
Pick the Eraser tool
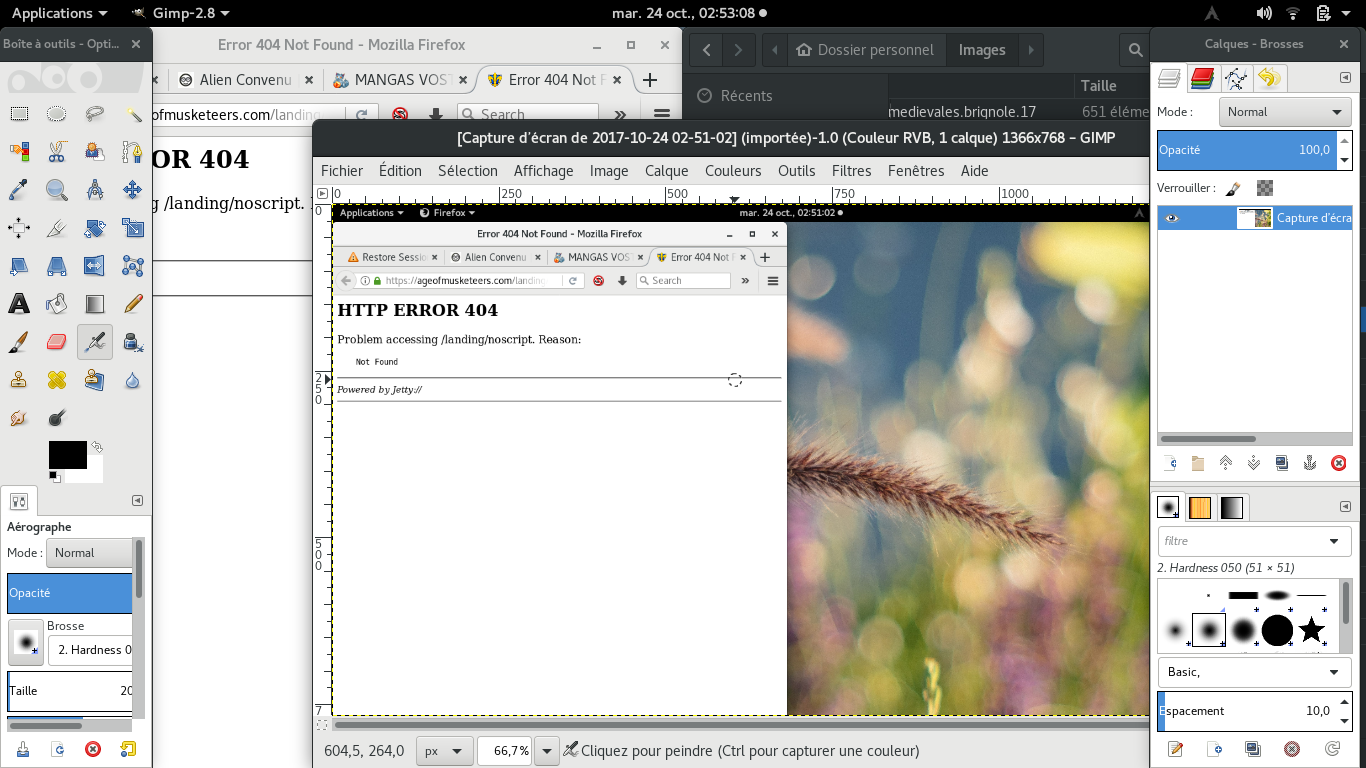(57, 342)
